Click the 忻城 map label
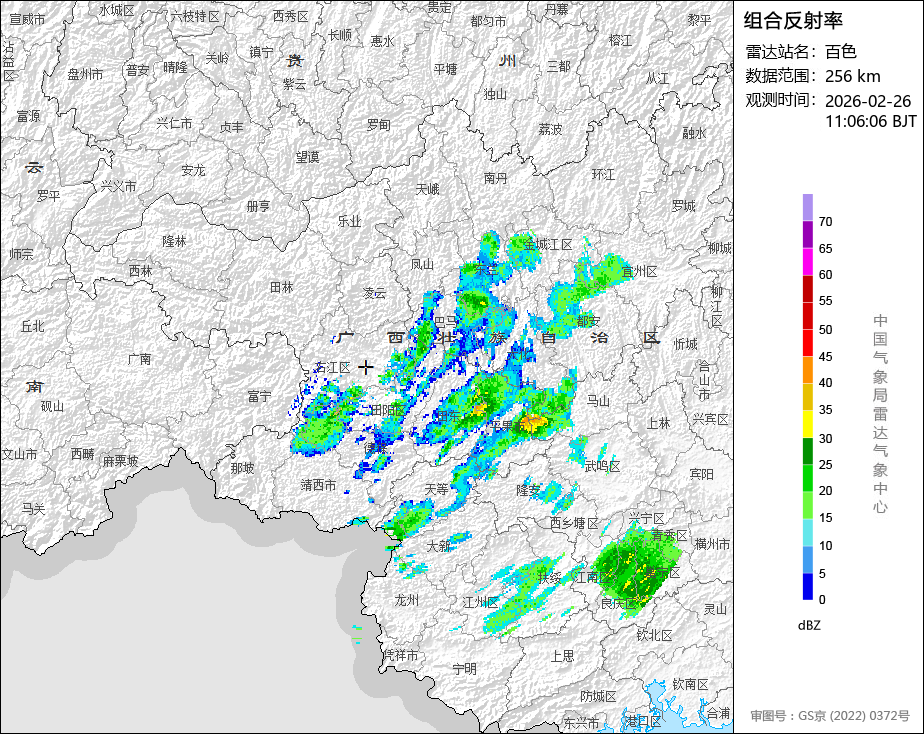The width and height of the screenshot is (924, 734). [685, 343]
